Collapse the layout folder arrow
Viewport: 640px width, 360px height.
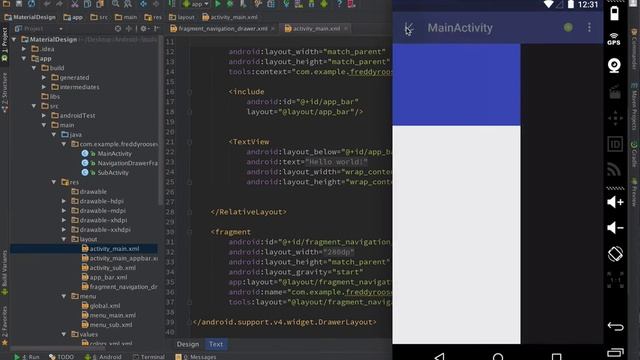[x=64, y=239]
